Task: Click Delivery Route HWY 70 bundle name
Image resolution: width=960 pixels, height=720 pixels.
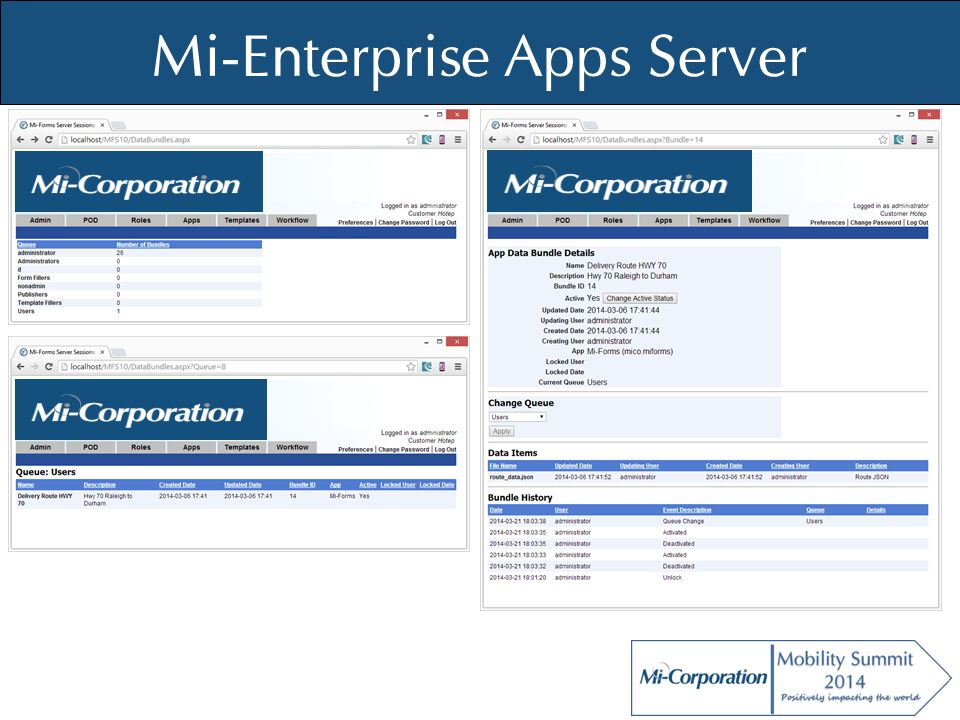Action: click(x=45, y=500)
